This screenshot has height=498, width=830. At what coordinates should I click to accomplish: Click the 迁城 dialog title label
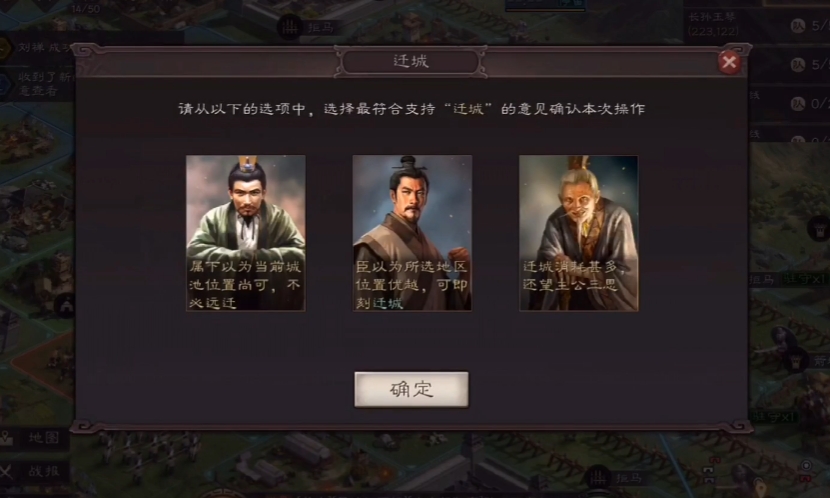(x=411, y=61)
